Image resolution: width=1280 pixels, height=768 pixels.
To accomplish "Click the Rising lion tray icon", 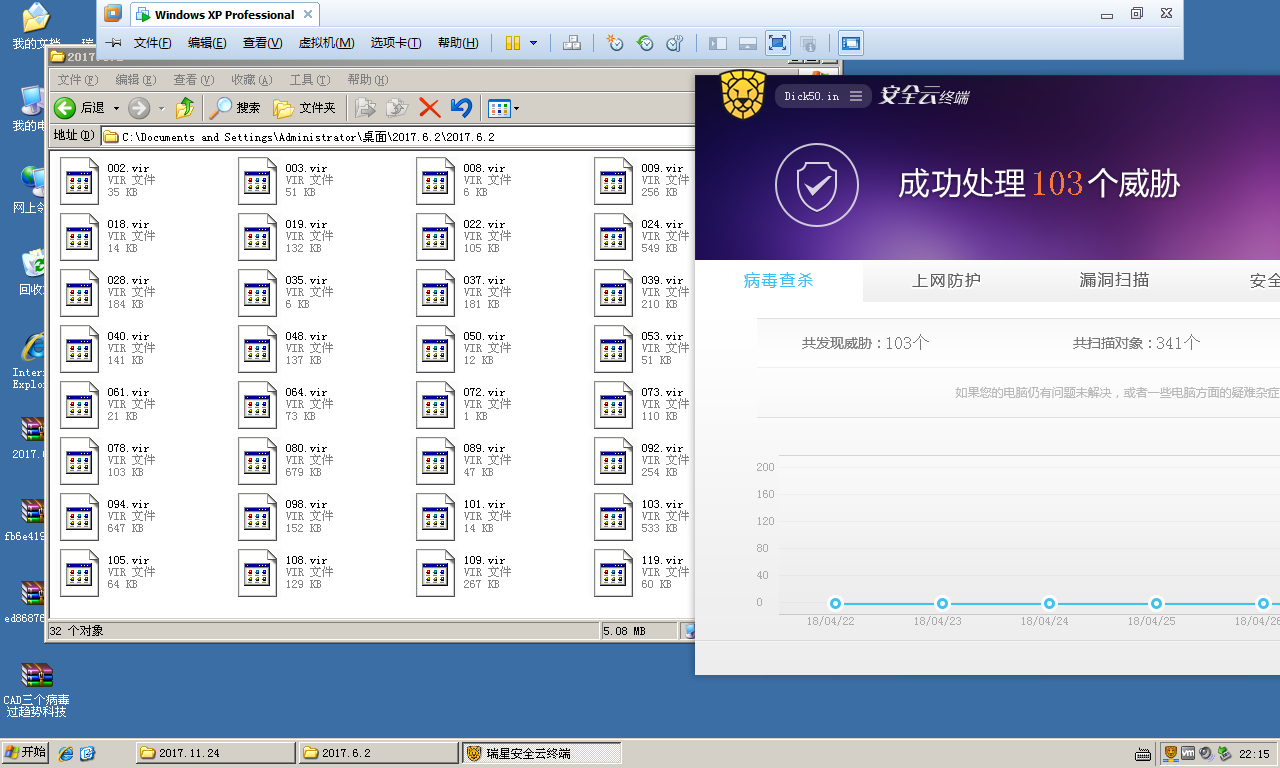I will (x=1170, y=753).
